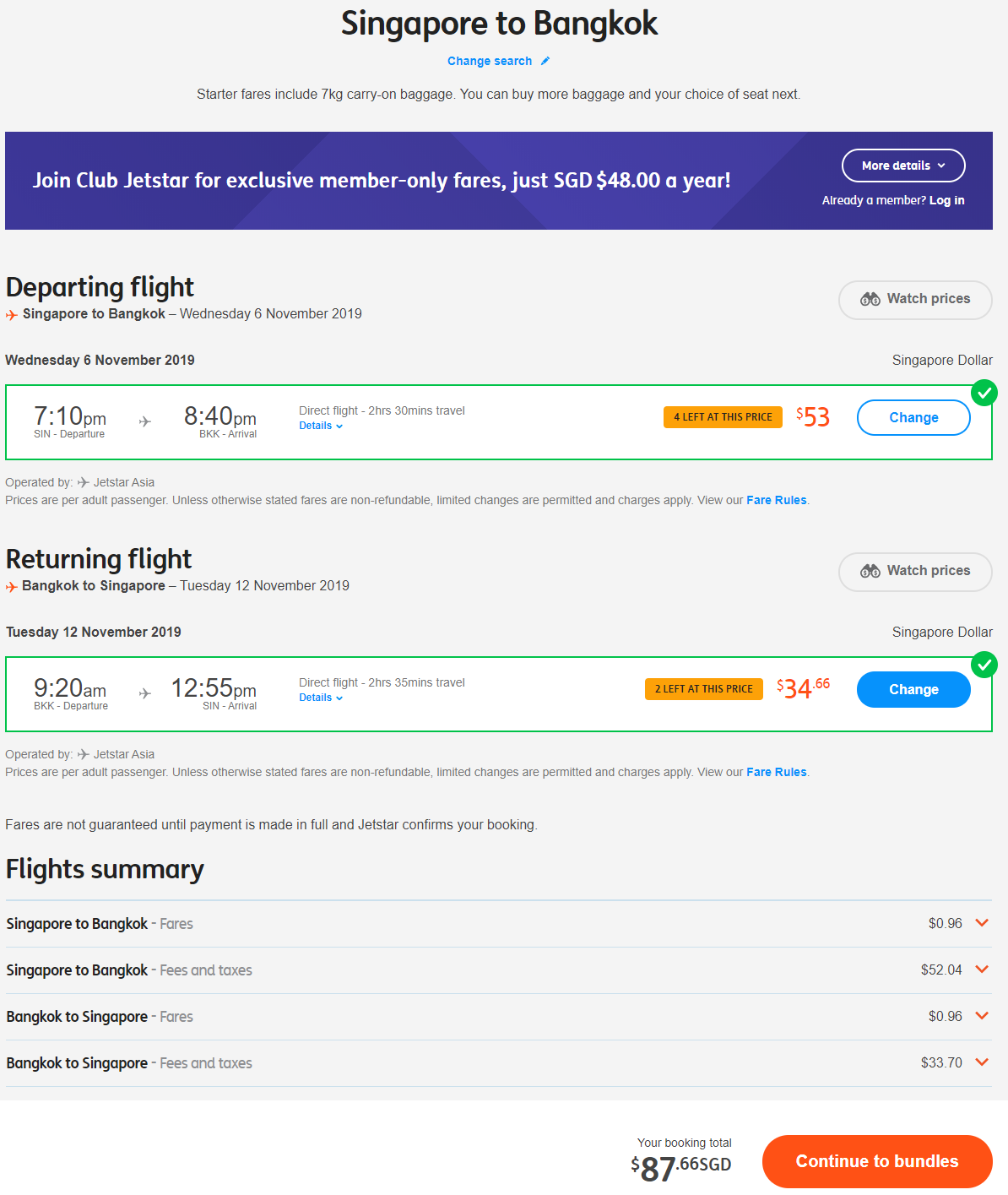Click green checkmark on returning flight card
The height and width of the screenshot is (1195, 1008).
coord(984,665)
